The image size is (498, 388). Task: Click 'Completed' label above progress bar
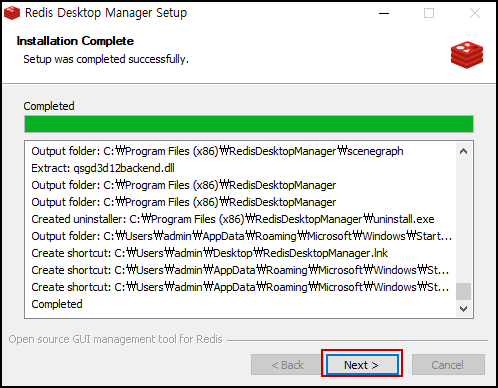(x=49, y=106)
